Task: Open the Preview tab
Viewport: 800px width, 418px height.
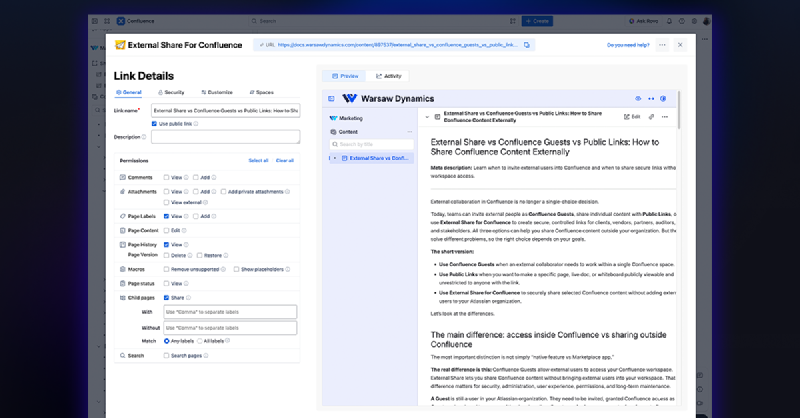Action: click(x=345, y=76)
